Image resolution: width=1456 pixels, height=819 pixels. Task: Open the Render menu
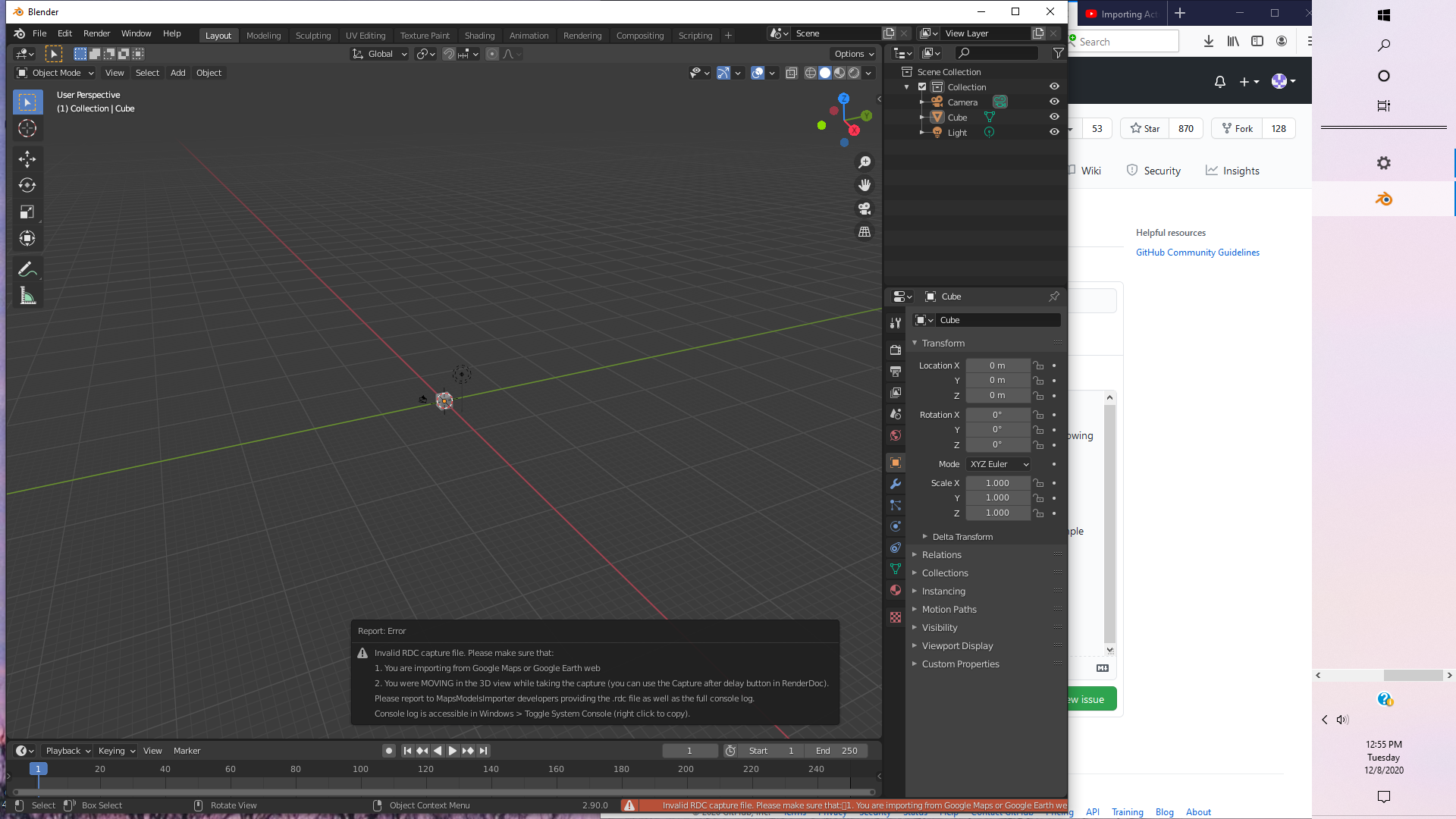(96, 33)
